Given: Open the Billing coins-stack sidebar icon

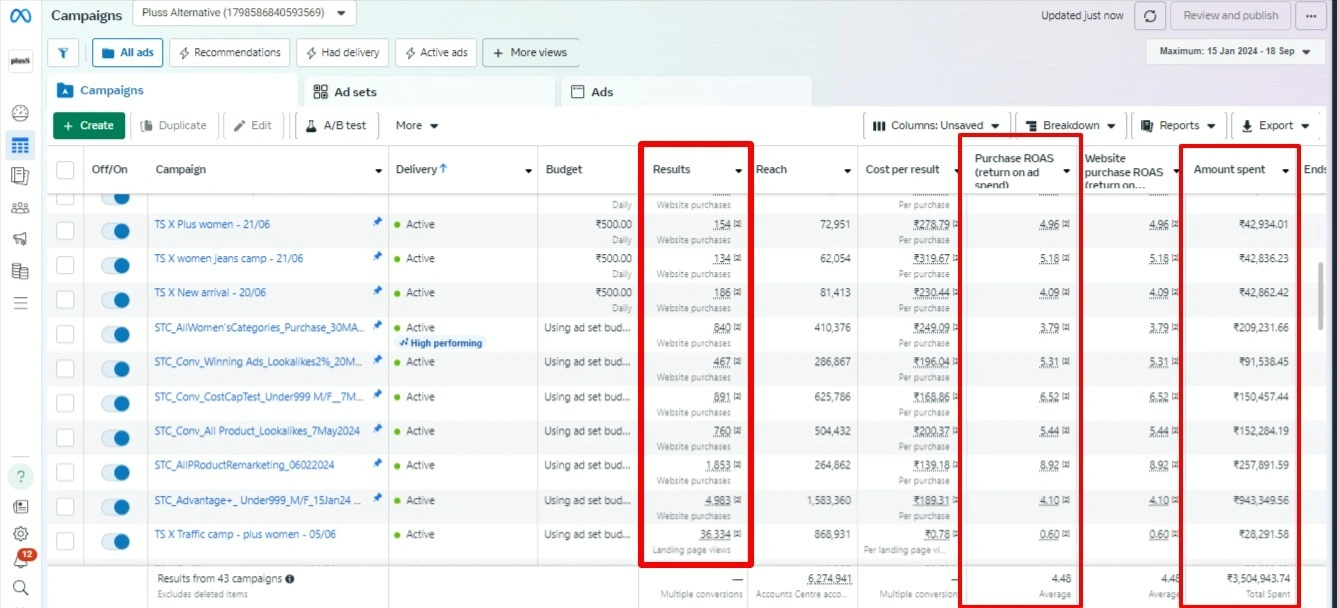Looking at the screenshot, I should tap(20, 271).
